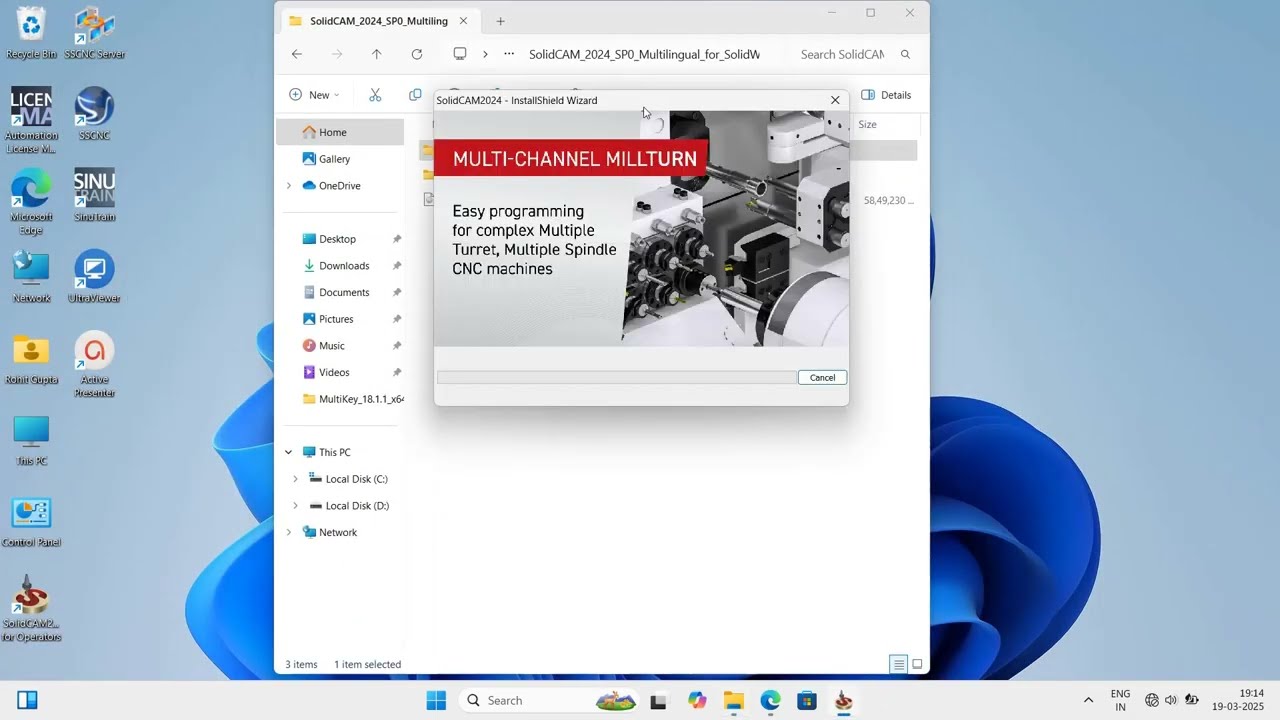This screenshot has width=1280, height=720.
Task: Launch UltraViewer desktop shortcut
Action: 94,277
